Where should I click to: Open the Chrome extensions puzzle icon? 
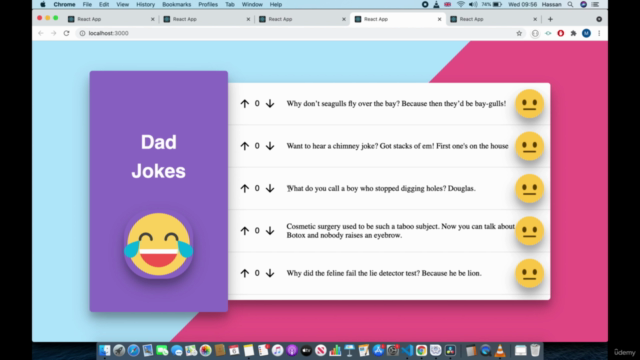click(x=573, y=33)
